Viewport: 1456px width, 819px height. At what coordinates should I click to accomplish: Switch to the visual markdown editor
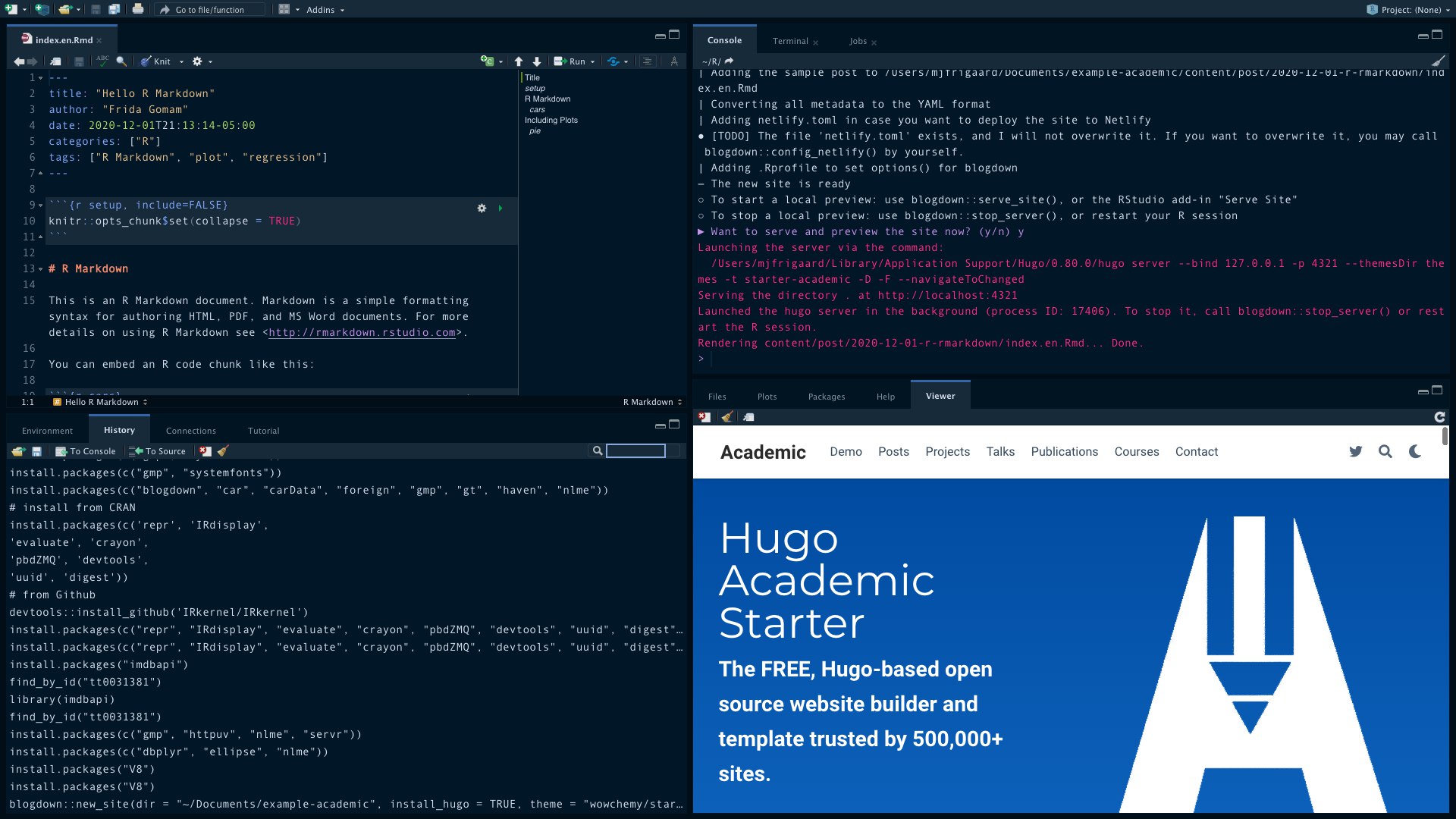(x=674, y=61)
